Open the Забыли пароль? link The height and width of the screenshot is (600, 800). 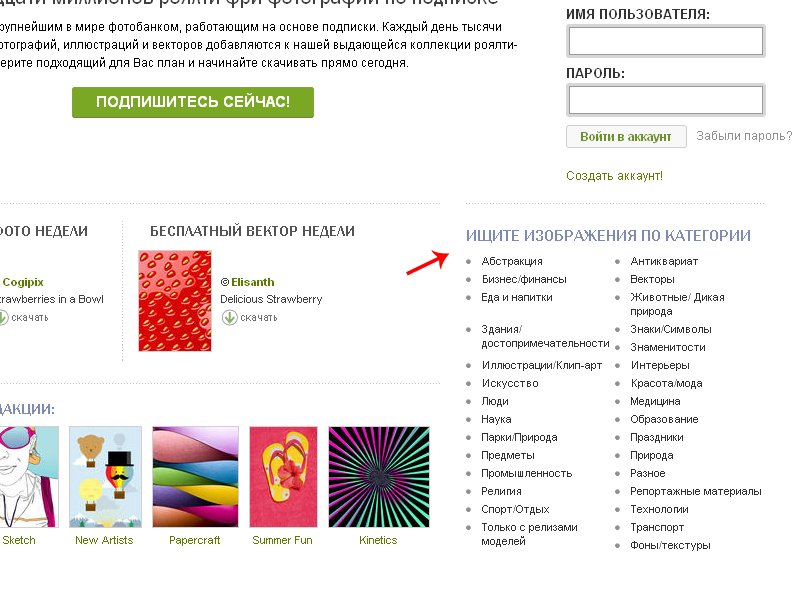[744, 136]
